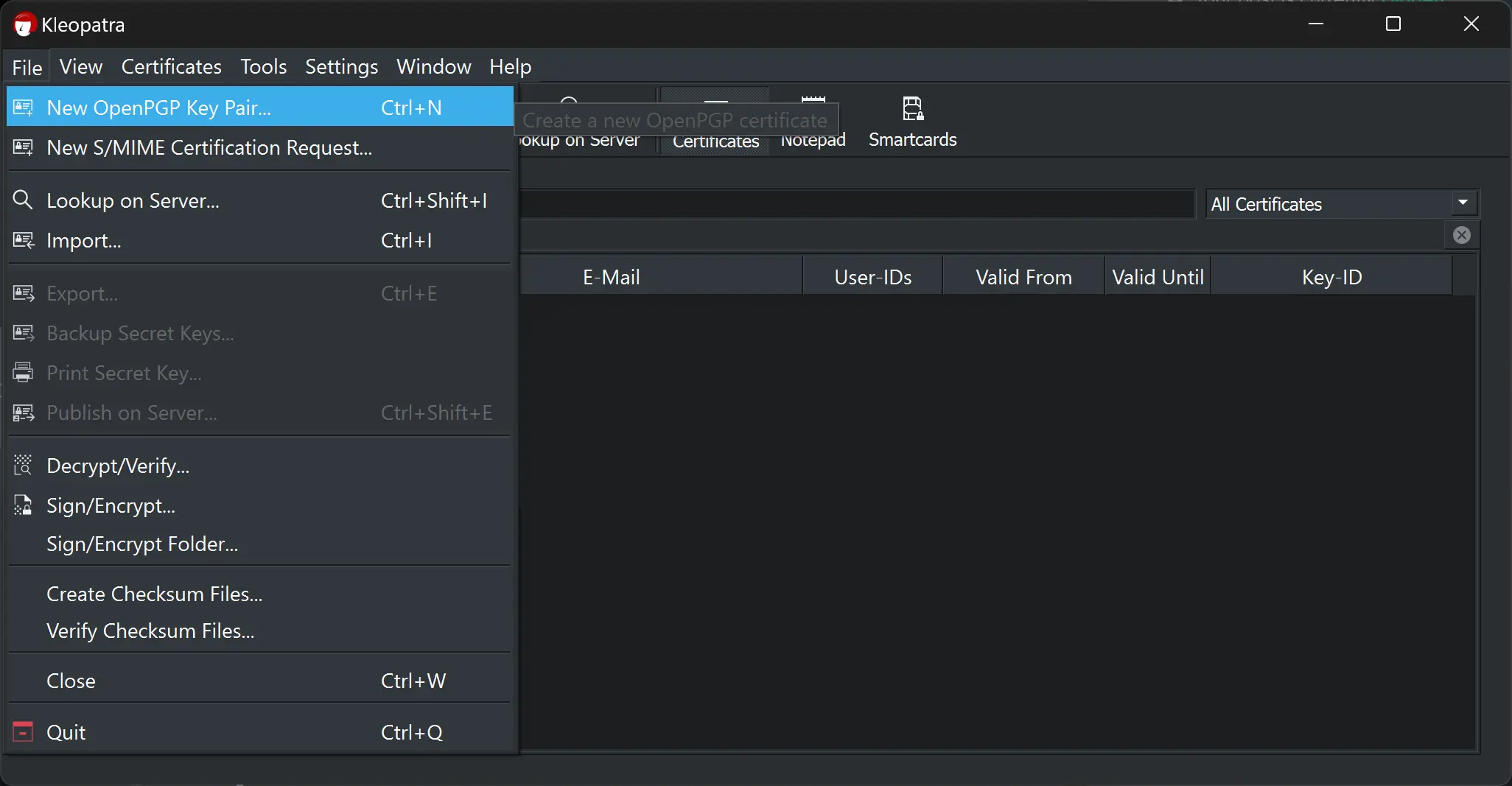
Task: Click the Import menu icon
Action: coord(23,240)
